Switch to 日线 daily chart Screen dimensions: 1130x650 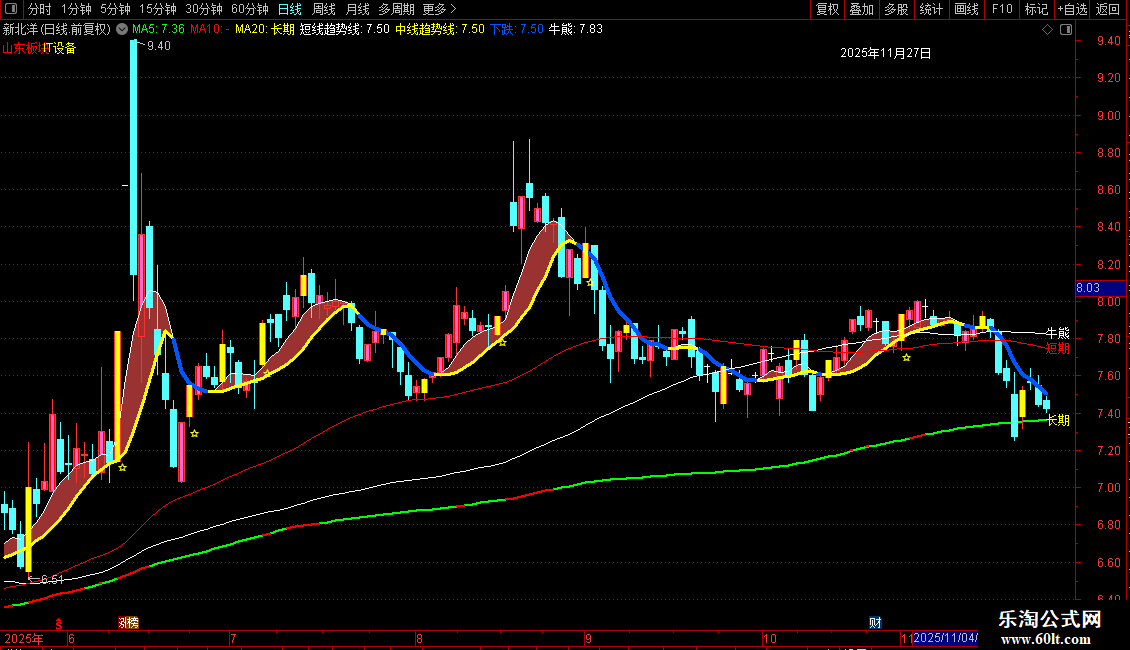pyautogui.click(x=290, y=9)
